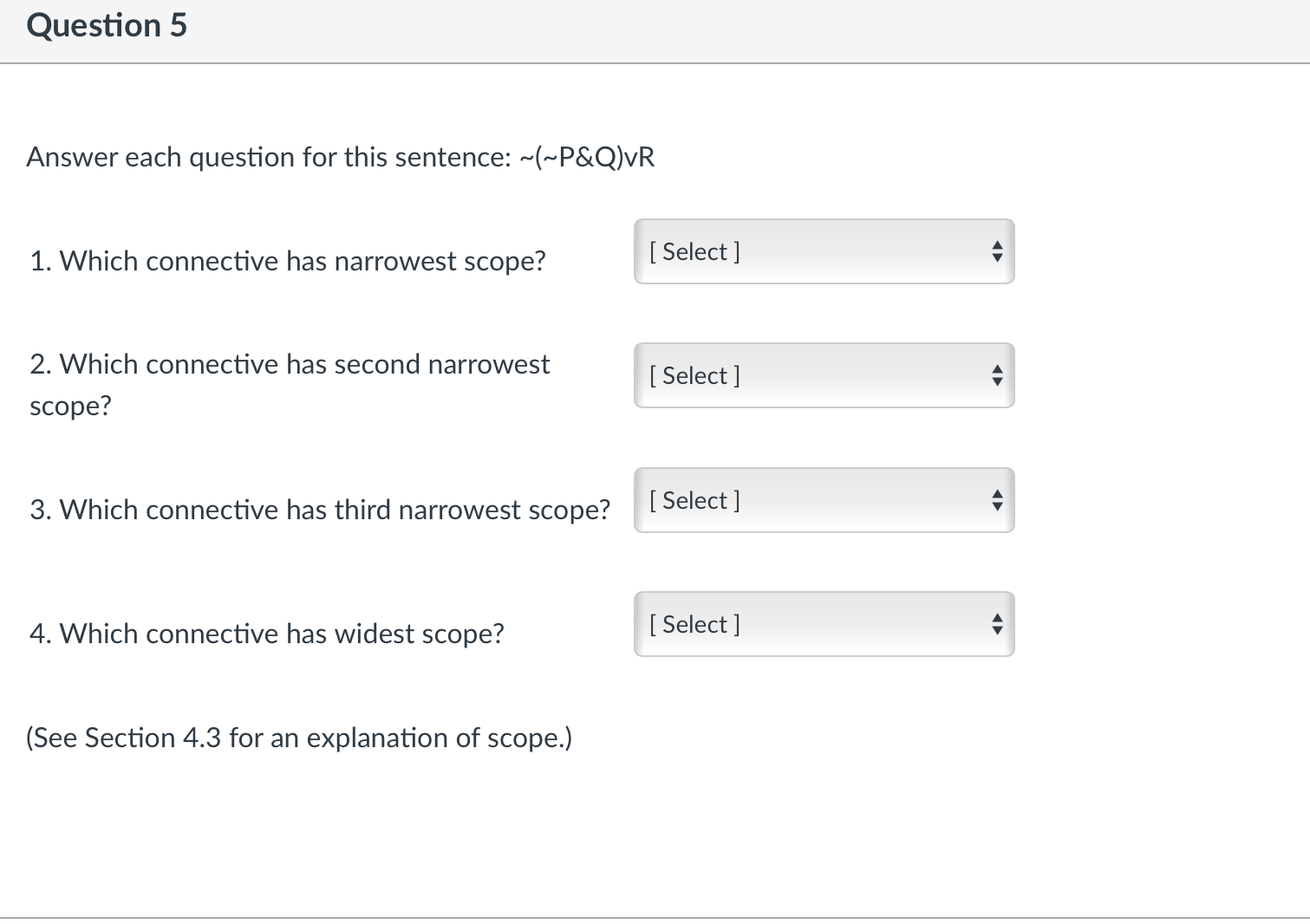Click the arrow on question 2 dropdown
Viewport: 1310px width, 924px height.
(996, 375)
